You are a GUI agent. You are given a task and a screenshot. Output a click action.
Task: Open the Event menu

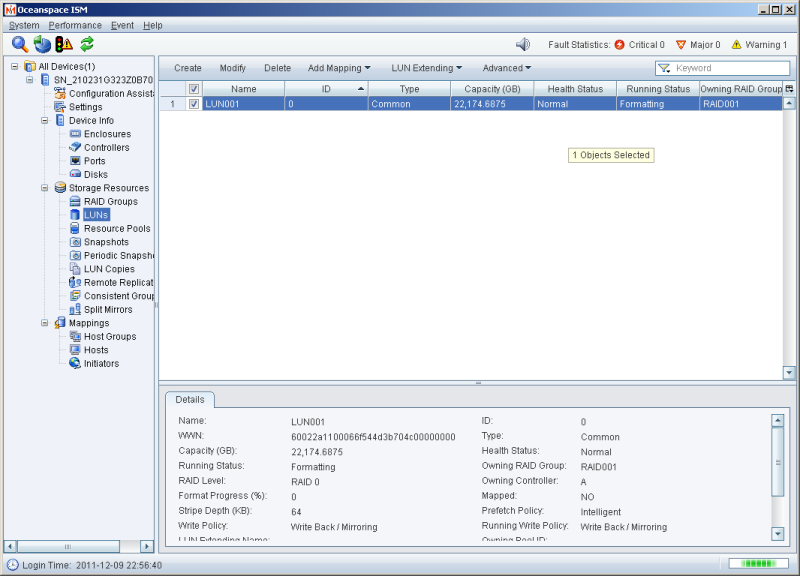coord(122,26)
